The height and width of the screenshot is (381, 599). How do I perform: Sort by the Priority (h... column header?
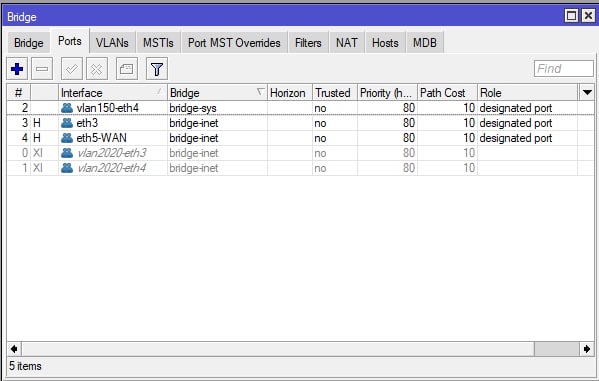(387, 92)
